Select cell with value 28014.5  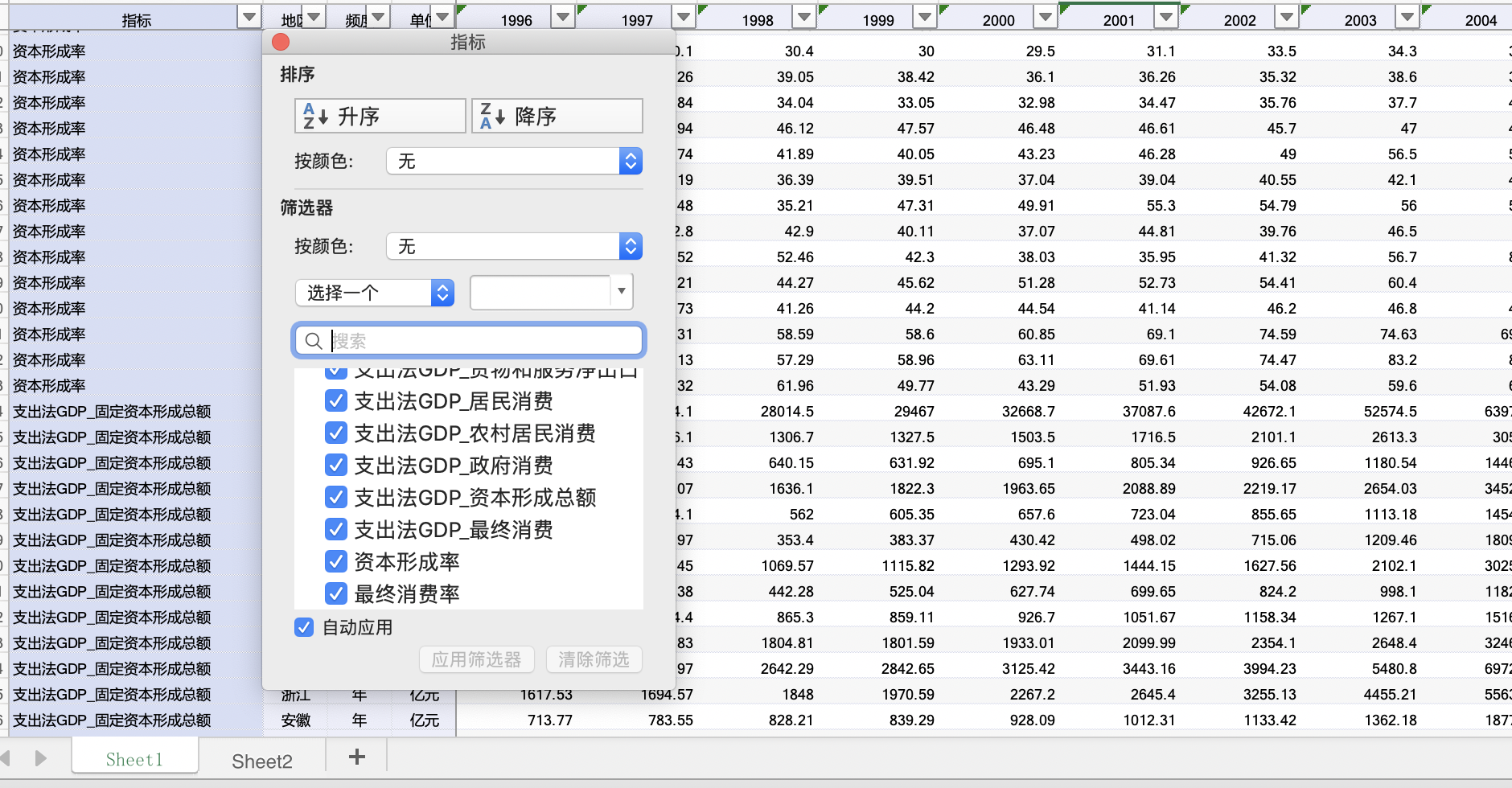click(x=787, y=412)
